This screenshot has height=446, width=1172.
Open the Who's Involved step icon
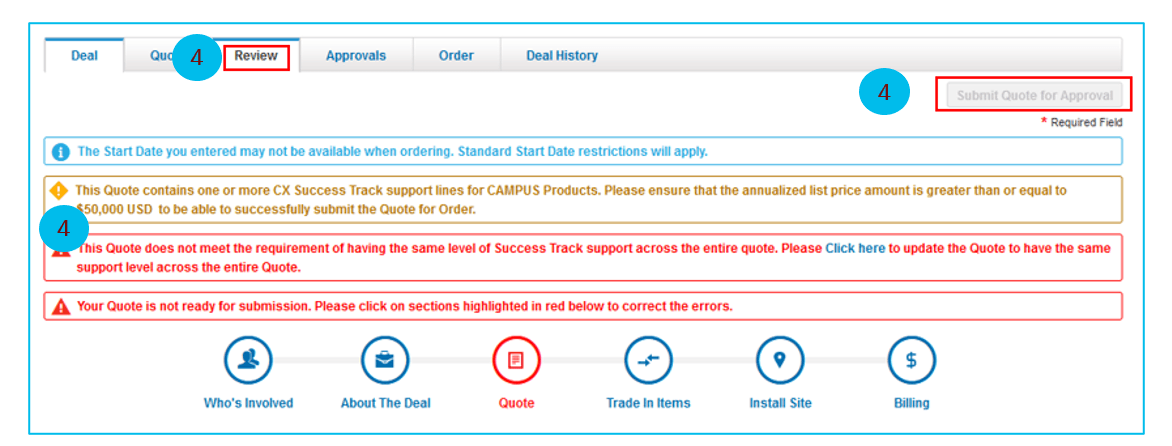[248, 360]
